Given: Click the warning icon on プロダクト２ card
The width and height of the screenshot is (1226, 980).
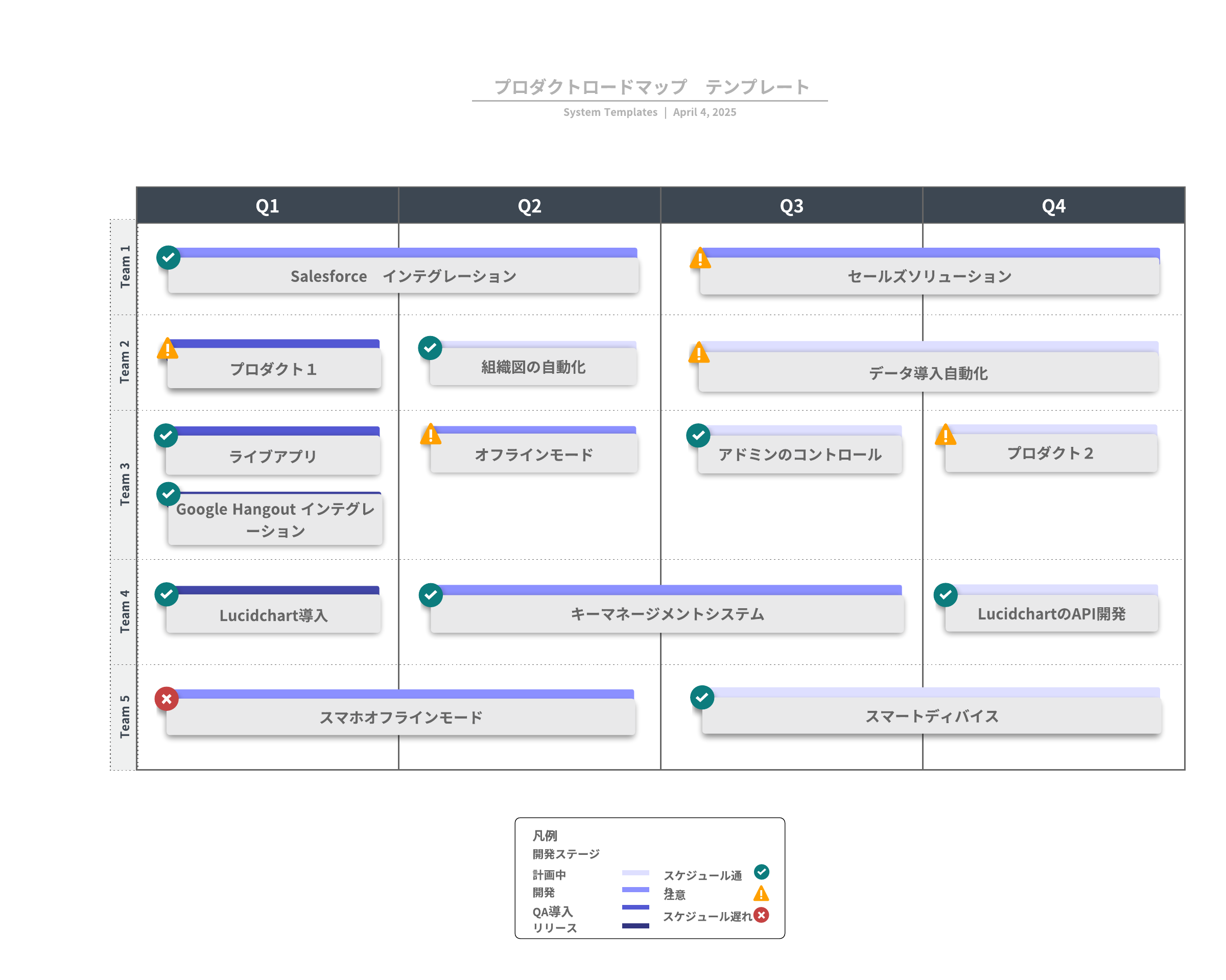Looking at the screenshot, I should coord(945,436).
